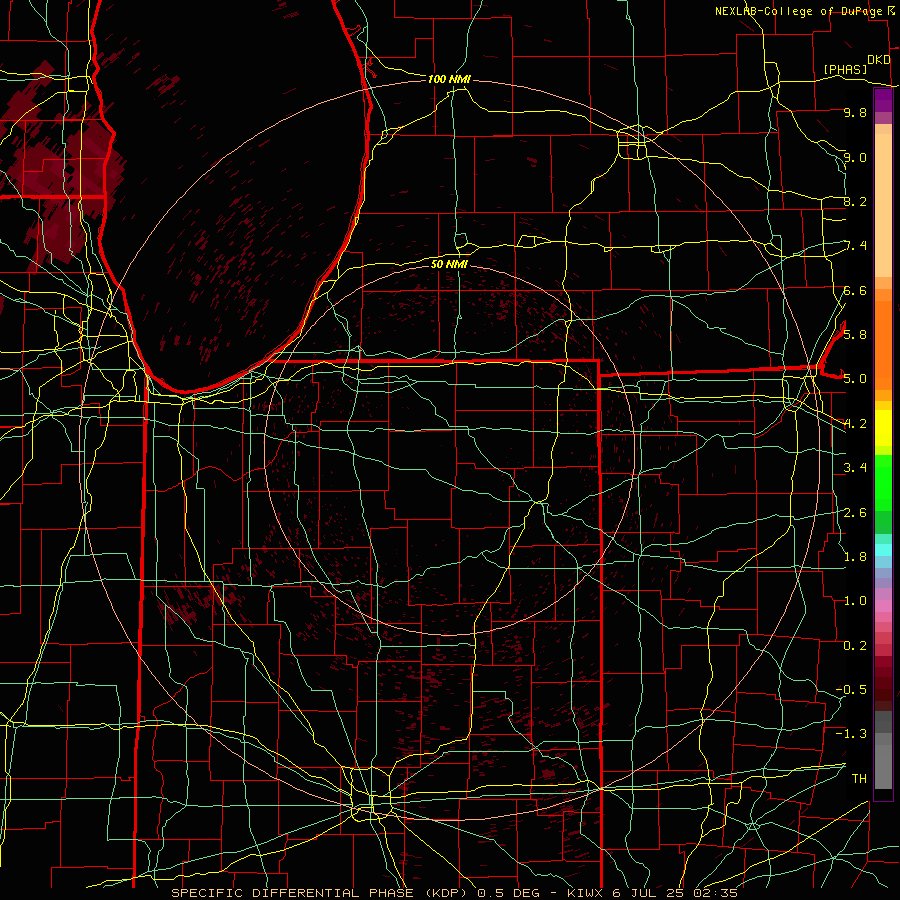Click the NEXLAB-College of DuPage credit text
This screenshot has height=900, width=900.
coord(801,11)
